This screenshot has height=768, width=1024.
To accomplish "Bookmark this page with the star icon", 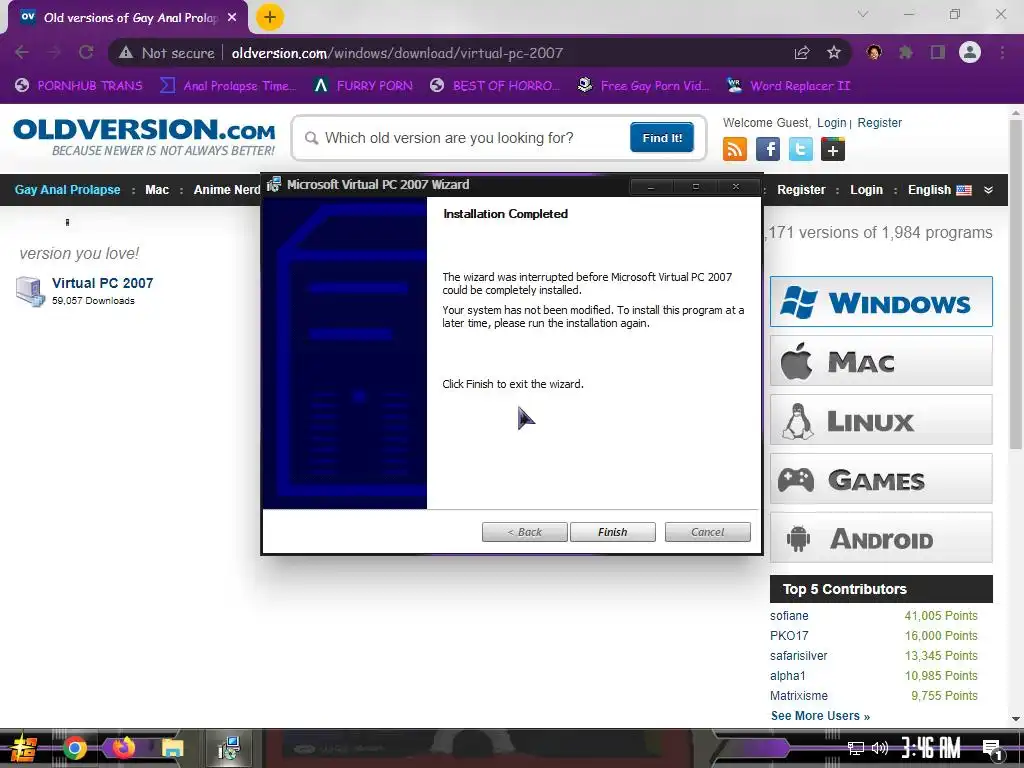I will [833, 52].
